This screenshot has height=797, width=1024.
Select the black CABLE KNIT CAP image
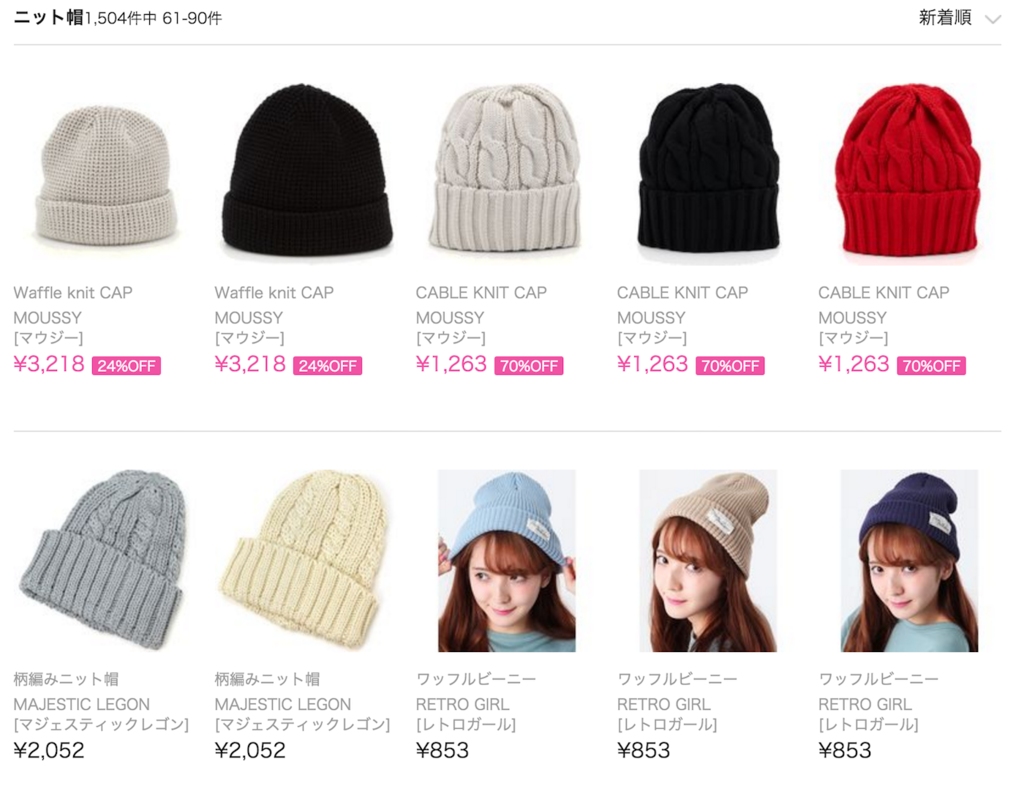(x=708, y=167)
